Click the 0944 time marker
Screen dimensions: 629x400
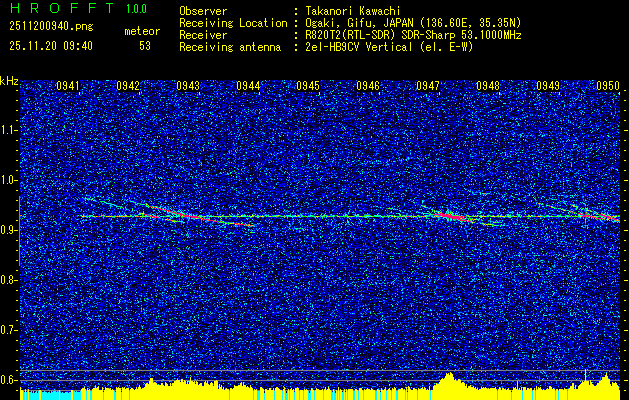click(248, 86)
